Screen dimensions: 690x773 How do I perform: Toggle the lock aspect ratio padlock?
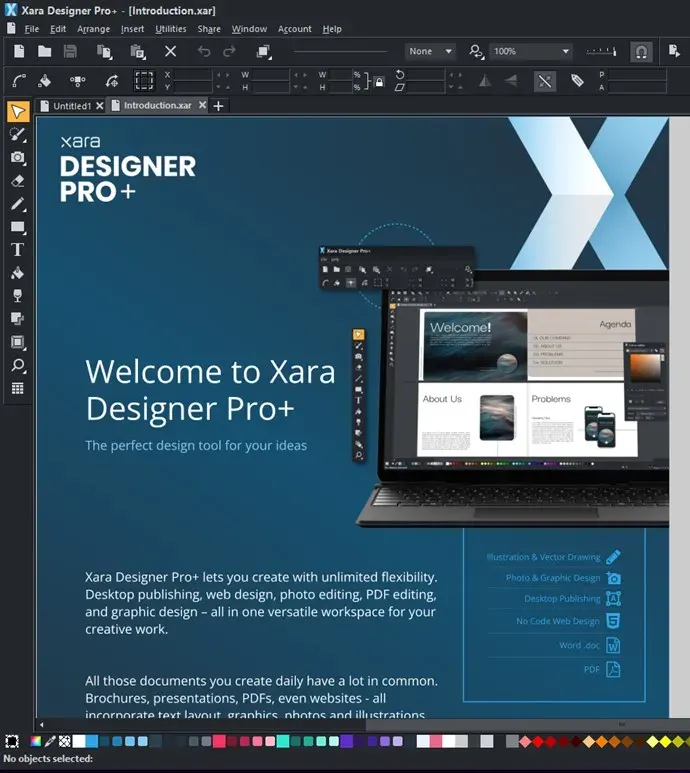379,82
